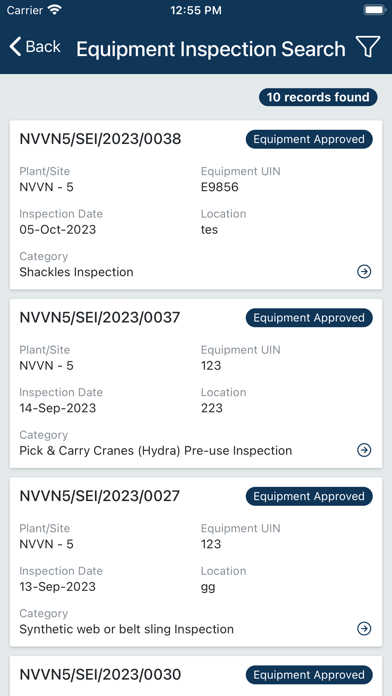Tap the battery status icon
392x696 pixels.
[374, 10]
